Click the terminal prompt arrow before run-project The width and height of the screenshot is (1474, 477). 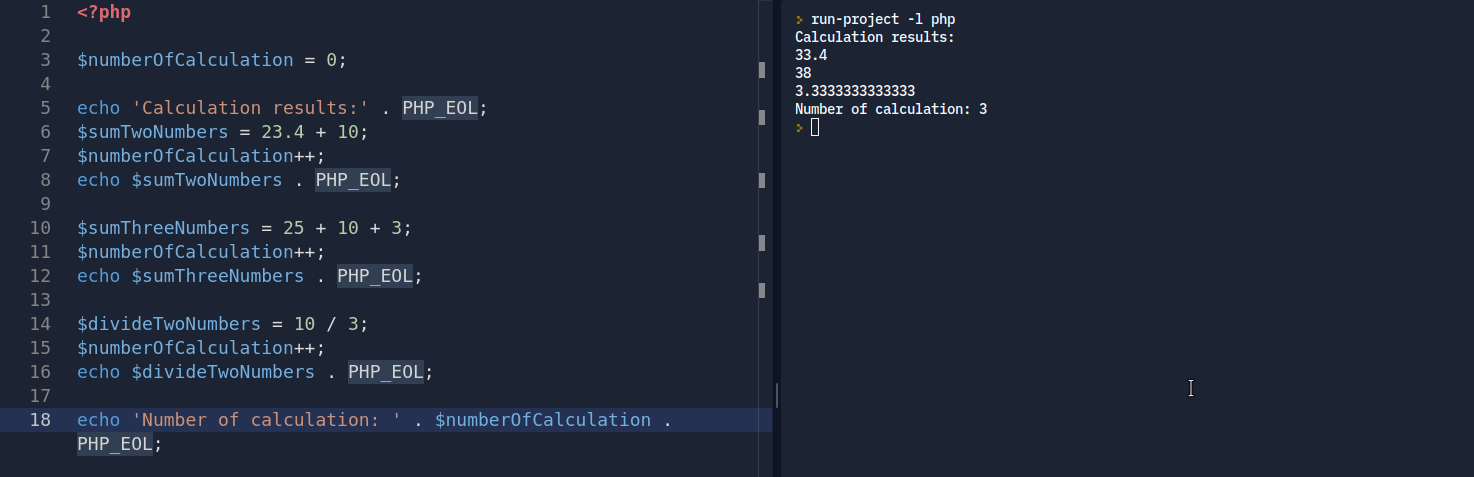point(799,19)
